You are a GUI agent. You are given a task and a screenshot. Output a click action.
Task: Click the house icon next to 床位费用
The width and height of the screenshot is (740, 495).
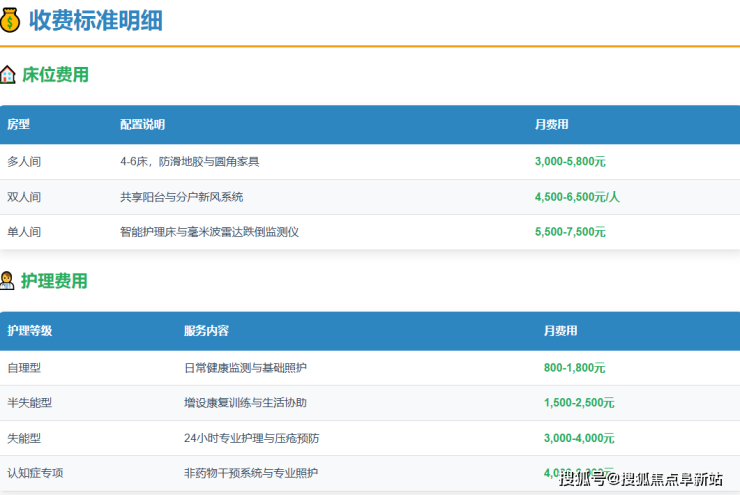point(8,75)
